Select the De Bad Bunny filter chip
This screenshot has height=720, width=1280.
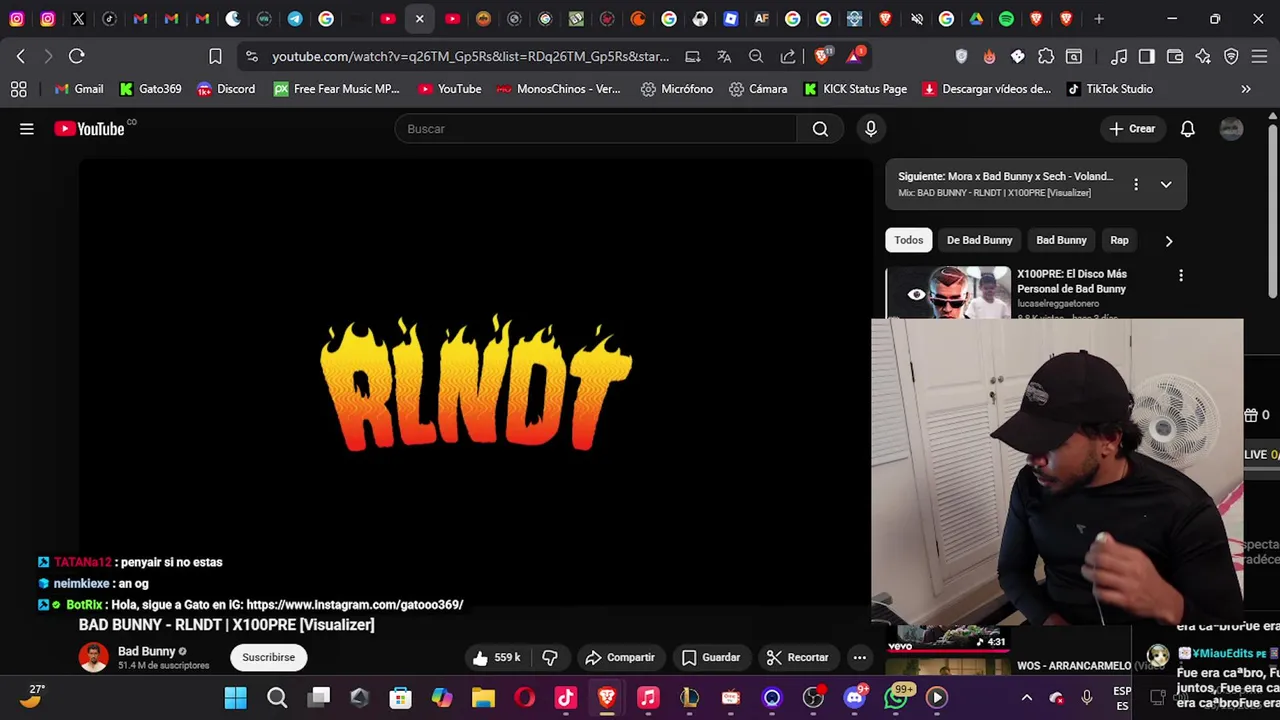pos(979,240)
